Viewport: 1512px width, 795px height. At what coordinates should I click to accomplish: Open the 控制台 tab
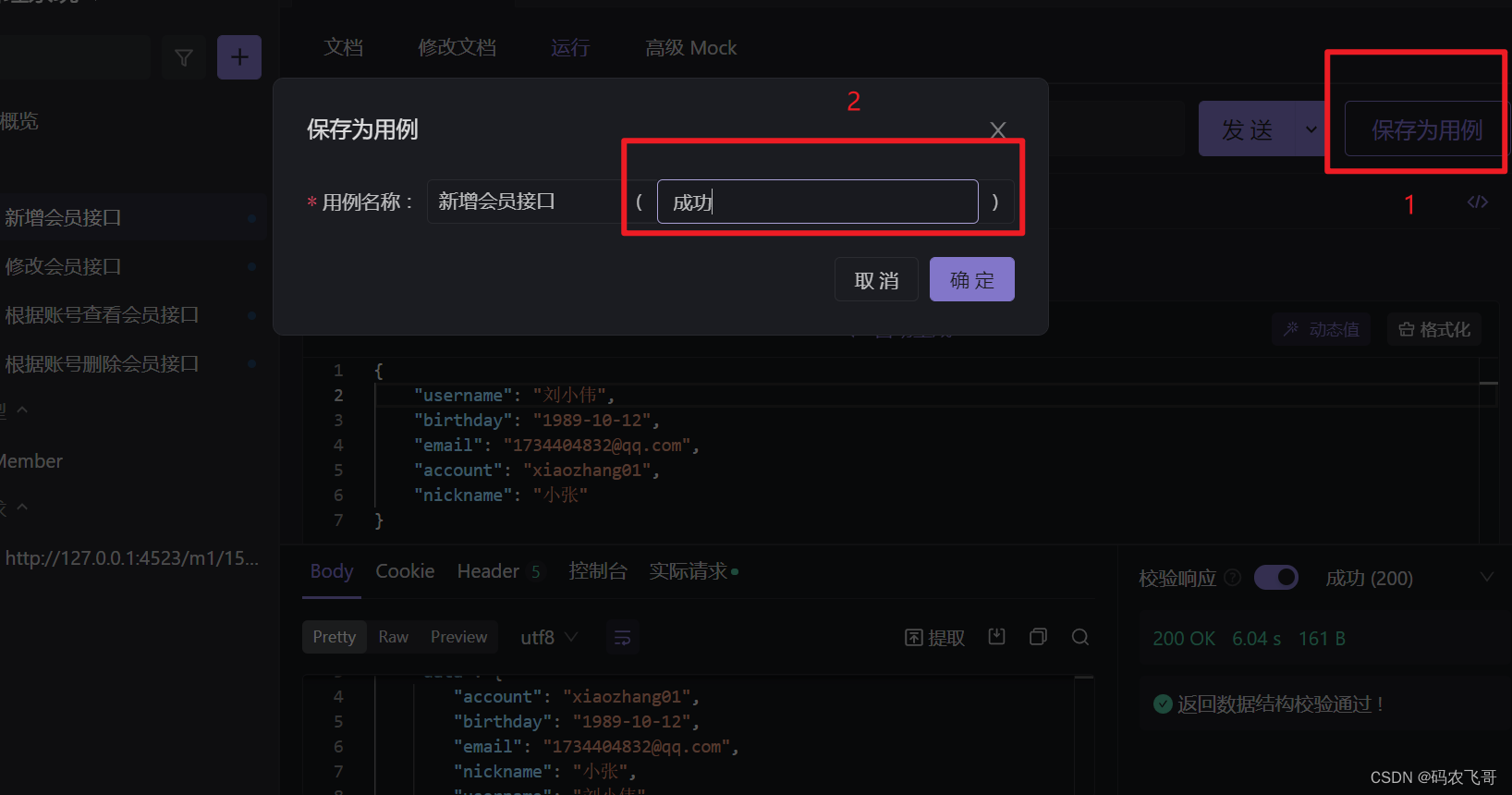(x=598, y=571)
